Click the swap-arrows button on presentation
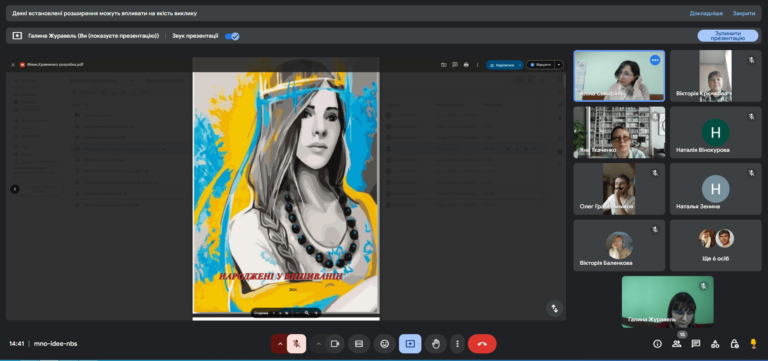Viewport: 768px width, 361px height. coord(555,309)
